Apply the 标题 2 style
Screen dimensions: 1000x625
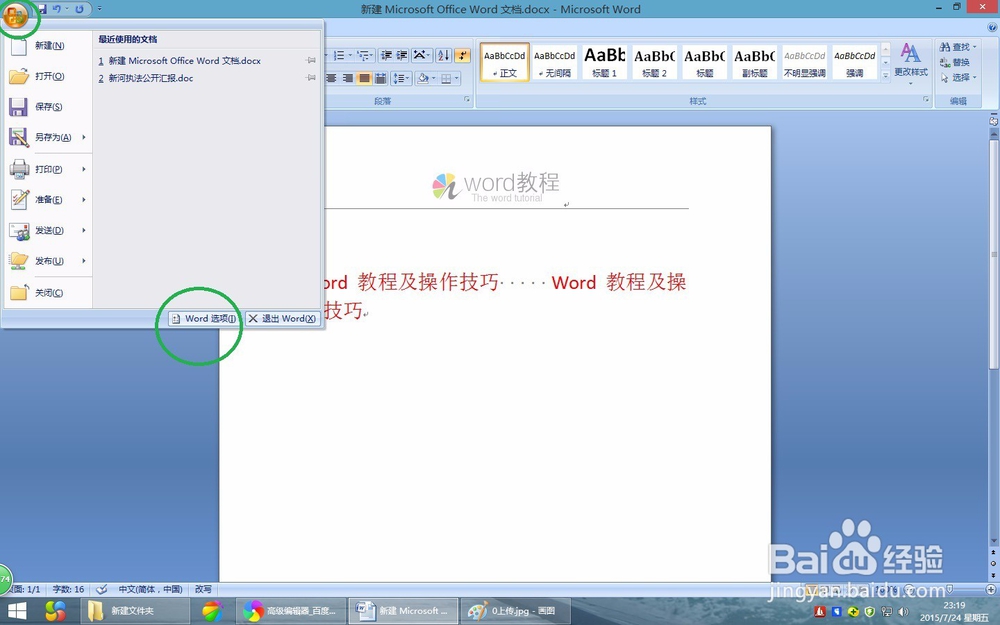click(x=654, y=62)
